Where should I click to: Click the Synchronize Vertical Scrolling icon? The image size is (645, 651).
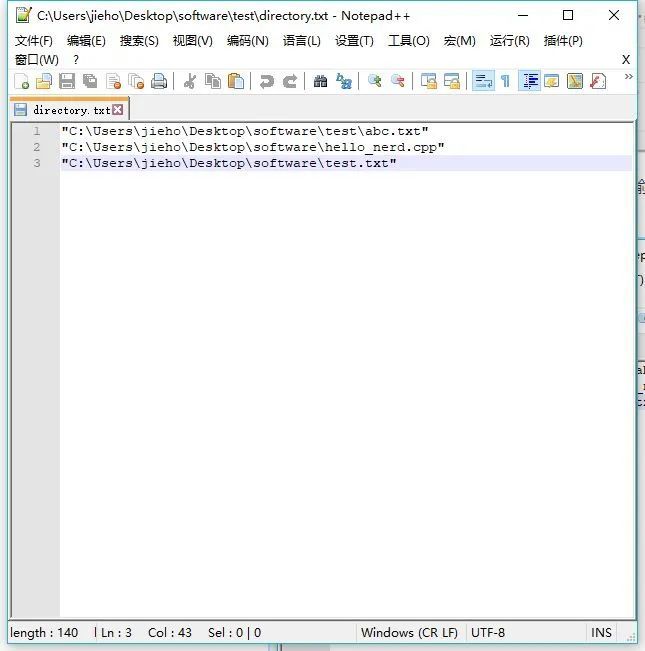tap(429, 81)
